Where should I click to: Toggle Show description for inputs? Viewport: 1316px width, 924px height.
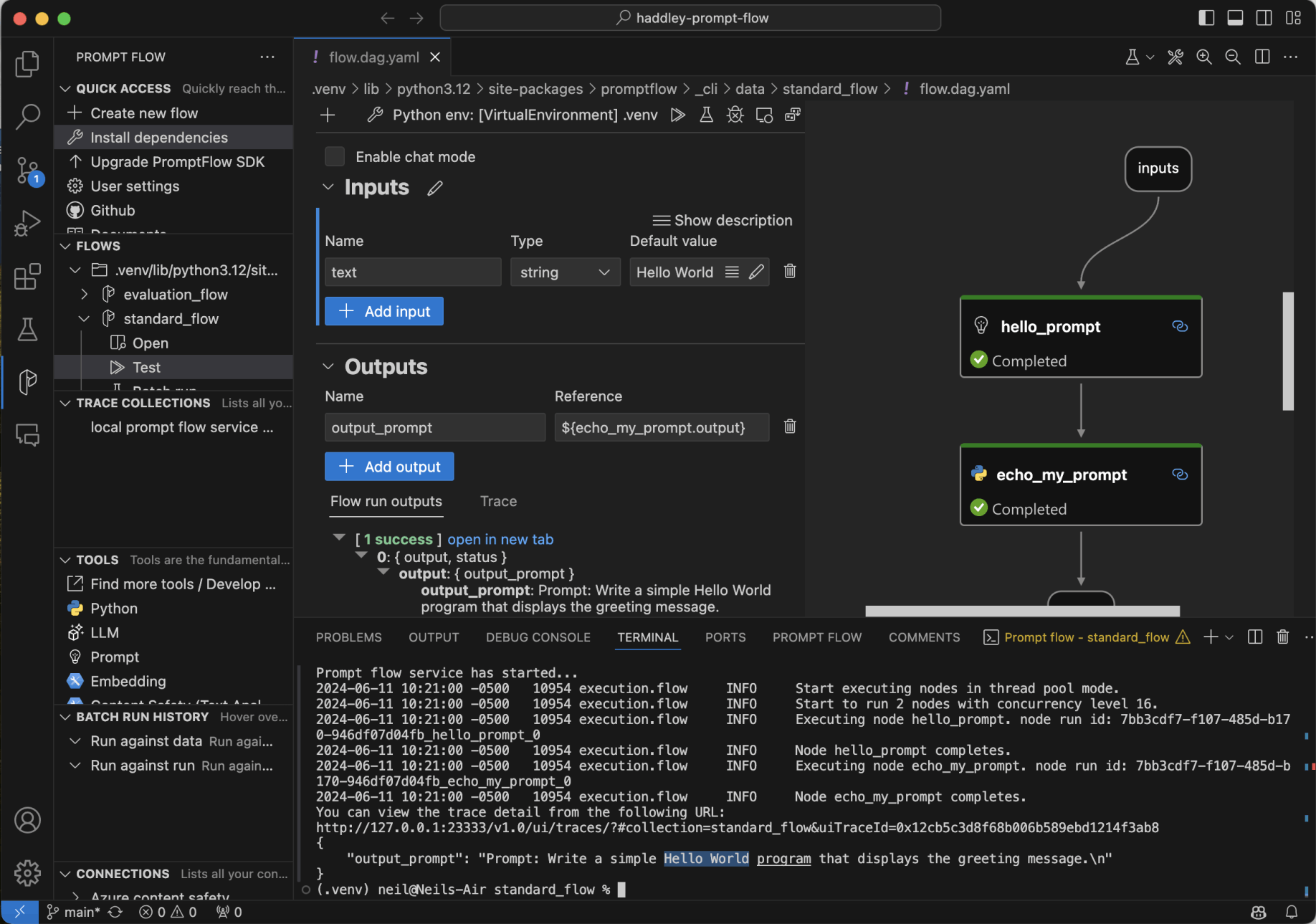722,221
